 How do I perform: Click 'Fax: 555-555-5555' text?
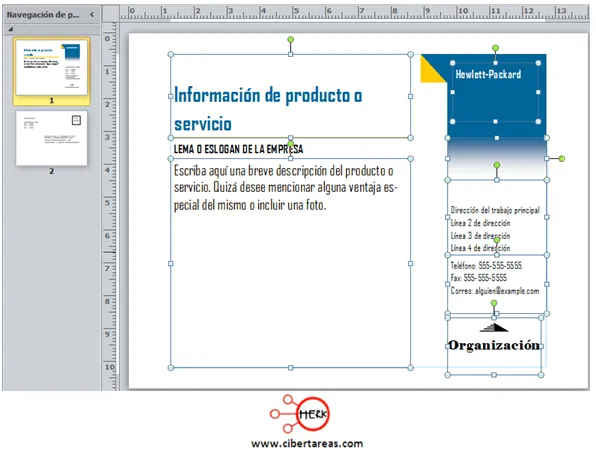[x=479, y=278]
